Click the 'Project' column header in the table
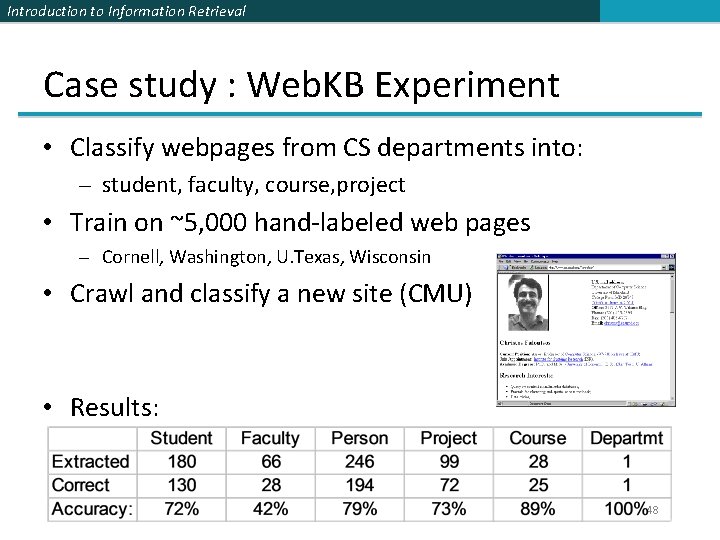 coord(449,439)
